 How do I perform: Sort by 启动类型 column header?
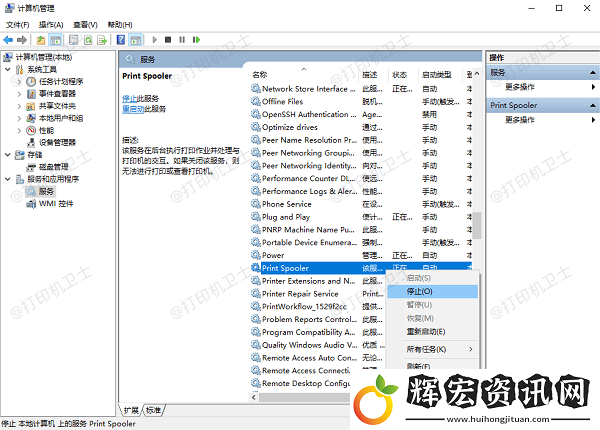[440, 75]
